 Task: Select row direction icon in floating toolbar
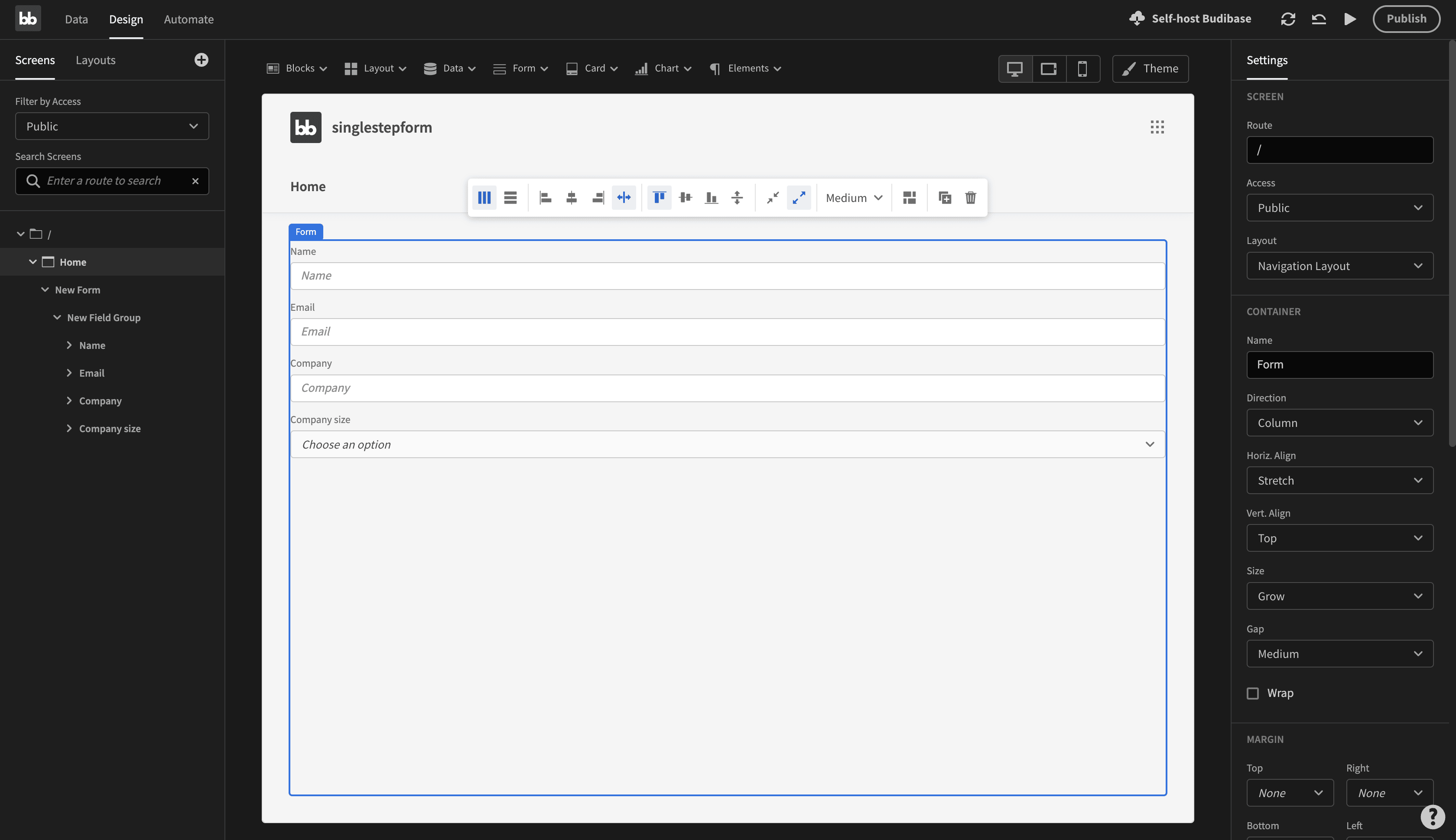(x=510, y=197)
